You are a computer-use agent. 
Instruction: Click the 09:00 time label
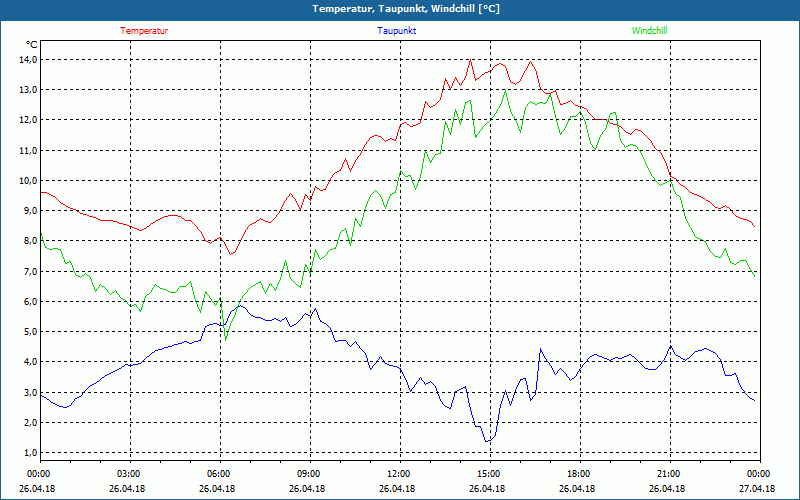click(310, 474)
